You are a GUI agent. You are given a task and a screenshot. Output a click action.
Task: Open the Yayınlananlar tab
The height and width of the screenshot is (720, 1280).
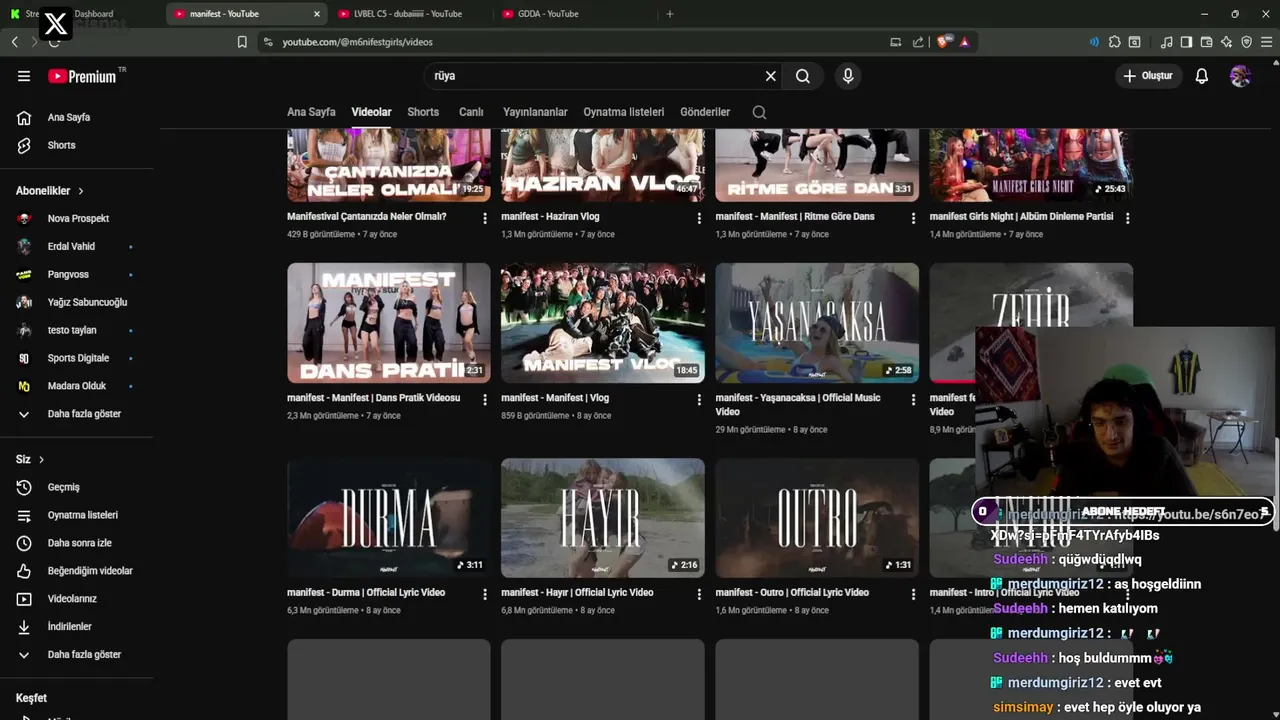pyautogui.click(x=535, y=112)
